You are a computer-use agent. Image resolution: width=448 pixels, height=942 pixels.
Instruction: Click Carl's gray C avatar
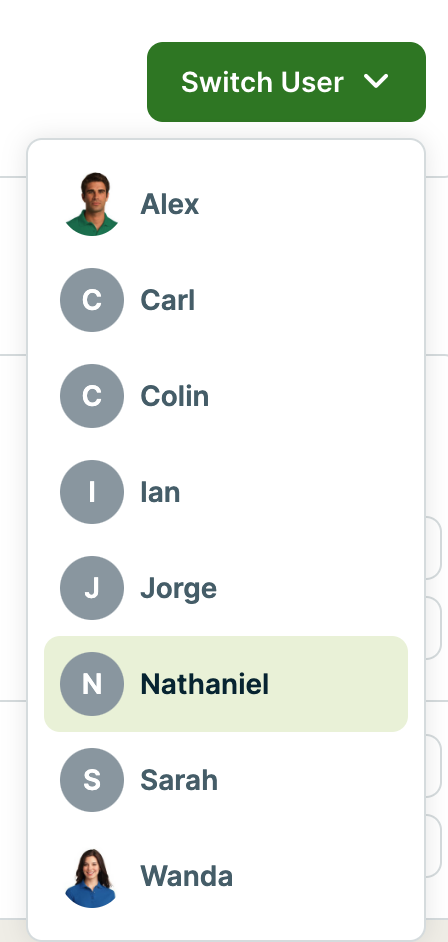[x=92, y=300]
